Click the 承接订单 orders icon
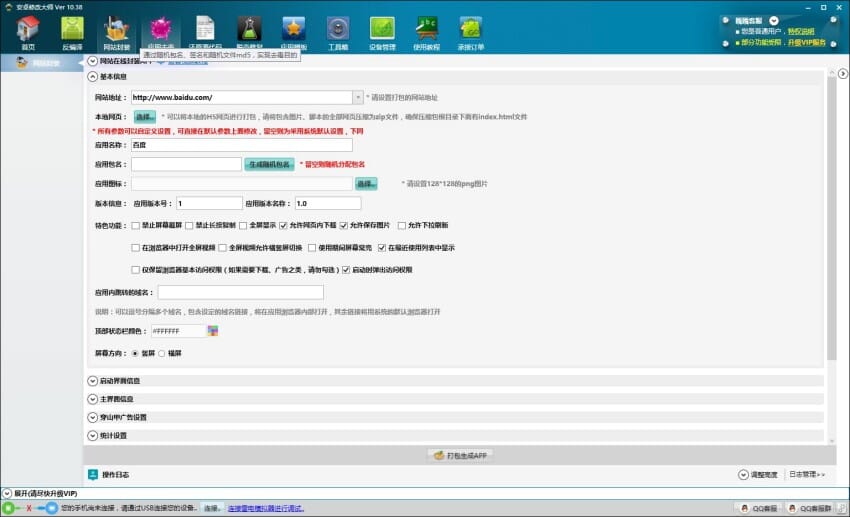This screenshot has height=517, width=850. [470, 32]
